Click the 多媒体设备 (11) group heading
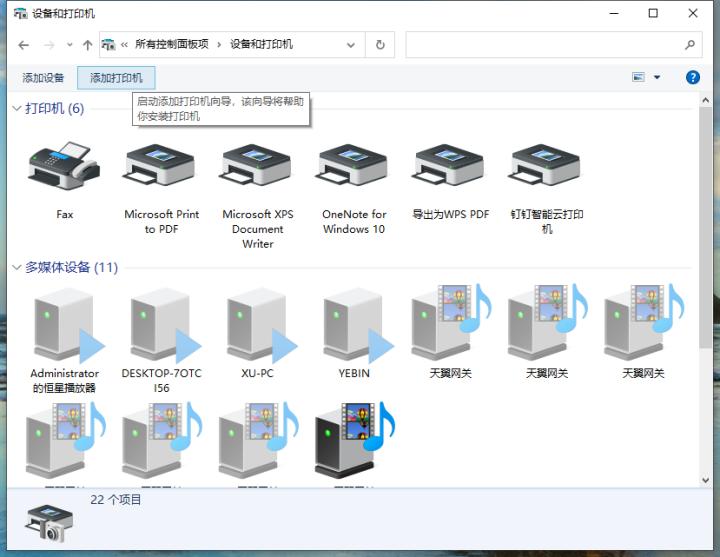 click(72, 267)
